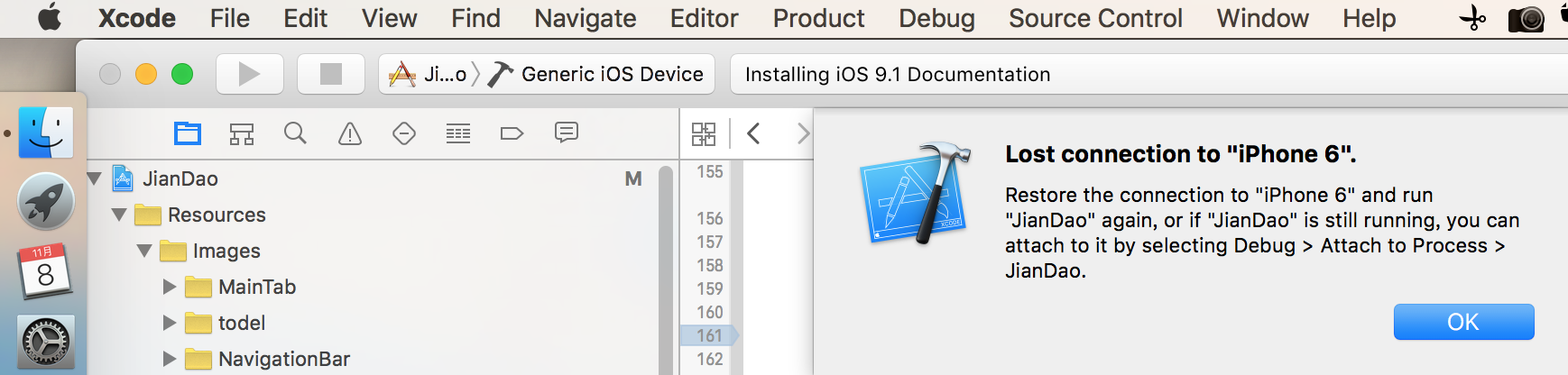Switch to the Symbol navigator

[x=242, y=133]
